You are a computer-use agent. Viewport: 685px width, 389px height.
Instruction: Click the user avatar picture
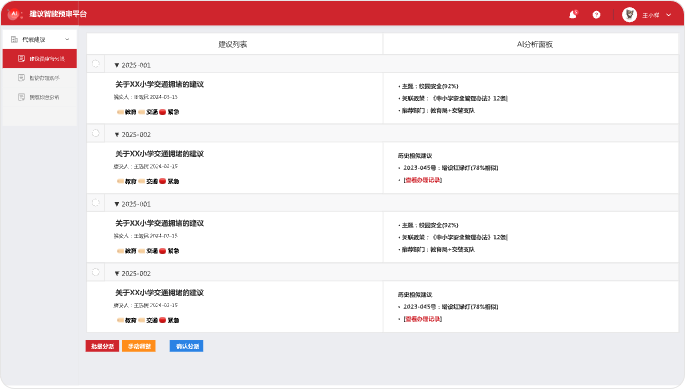click(x=630, y=15)
